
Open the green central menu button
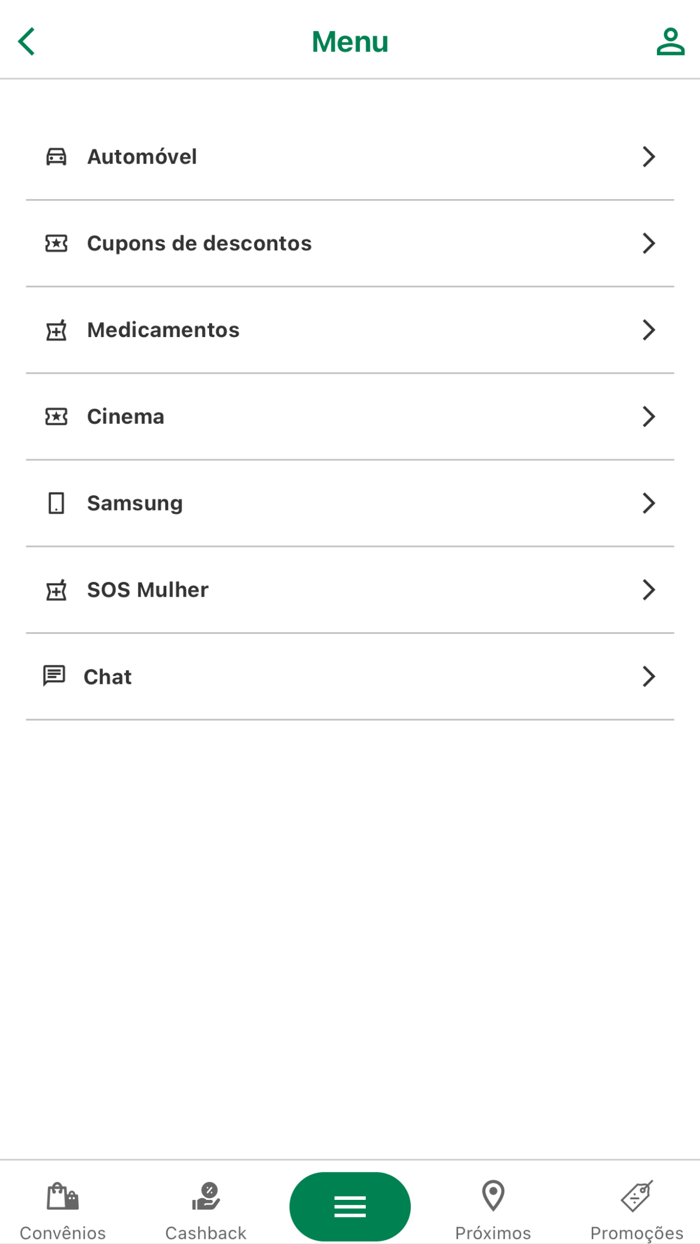tap(349, 1207)
